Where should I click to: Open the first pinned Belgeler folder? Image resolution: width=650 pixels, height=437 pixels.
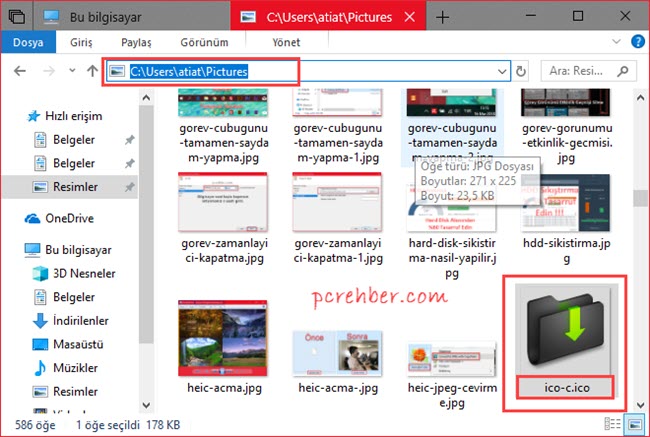[x=74, y=140]
